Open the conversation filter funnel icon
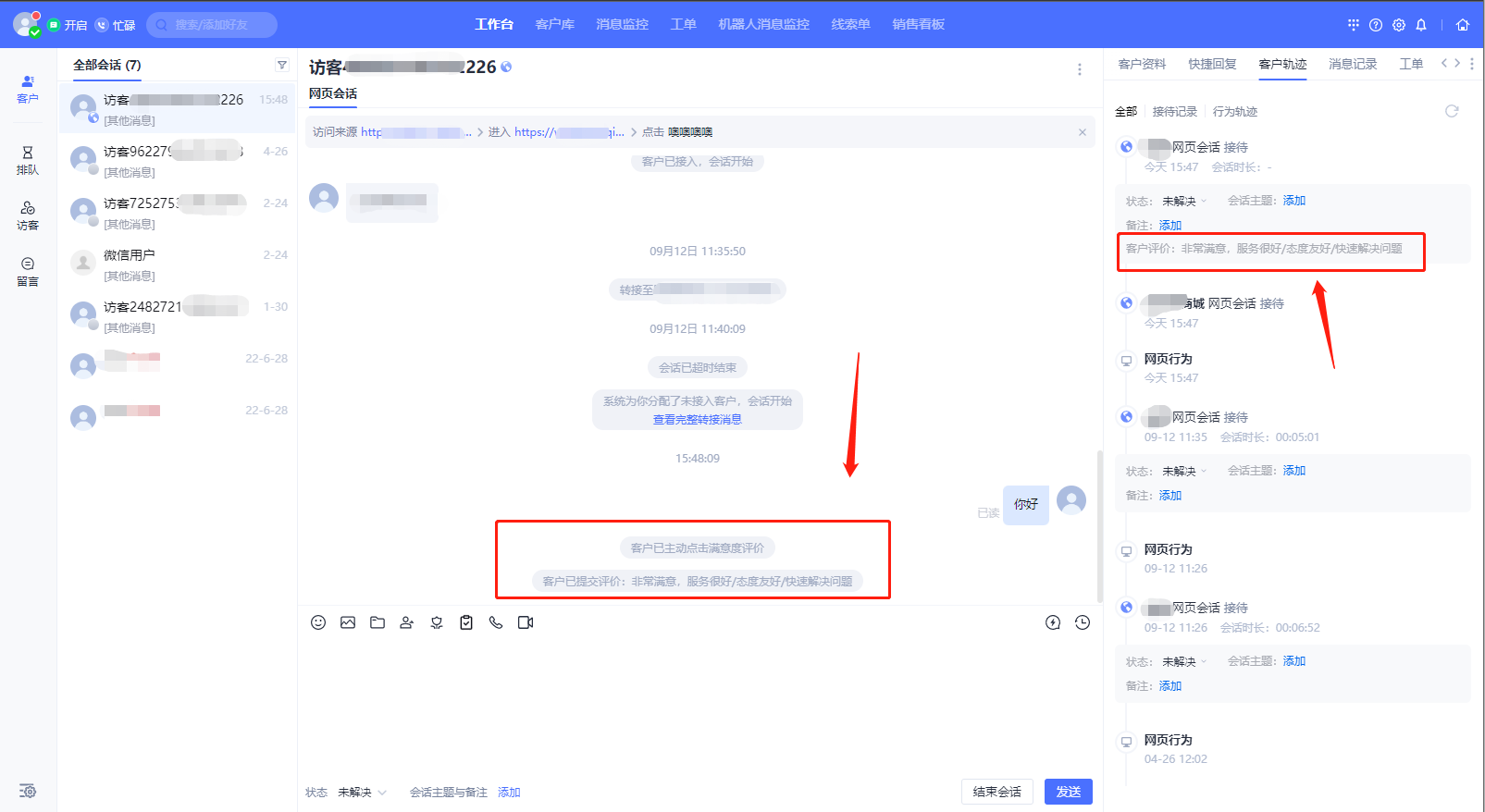This screenshot has width=1485, height=812. coord(282,65)
